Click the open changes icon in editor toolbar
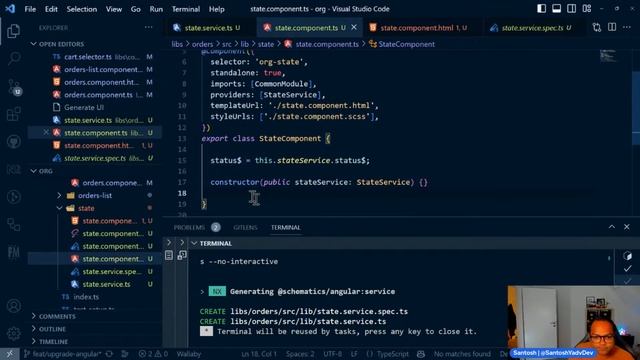The height and width of the screenshot is (360, 640). (x=597, y=27)
